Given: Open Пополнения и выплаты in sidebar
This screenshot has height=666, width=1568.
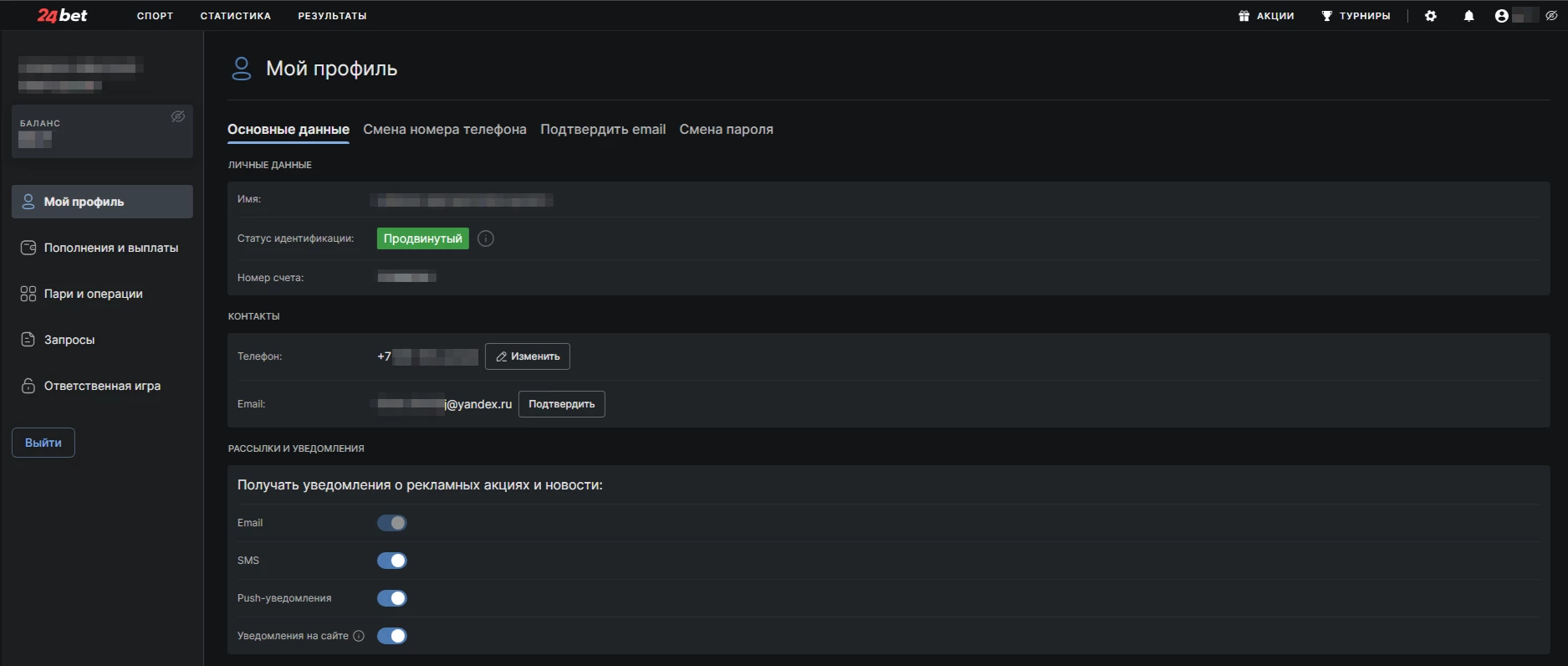Looking at the screenshot, I should tap(110, 248).
